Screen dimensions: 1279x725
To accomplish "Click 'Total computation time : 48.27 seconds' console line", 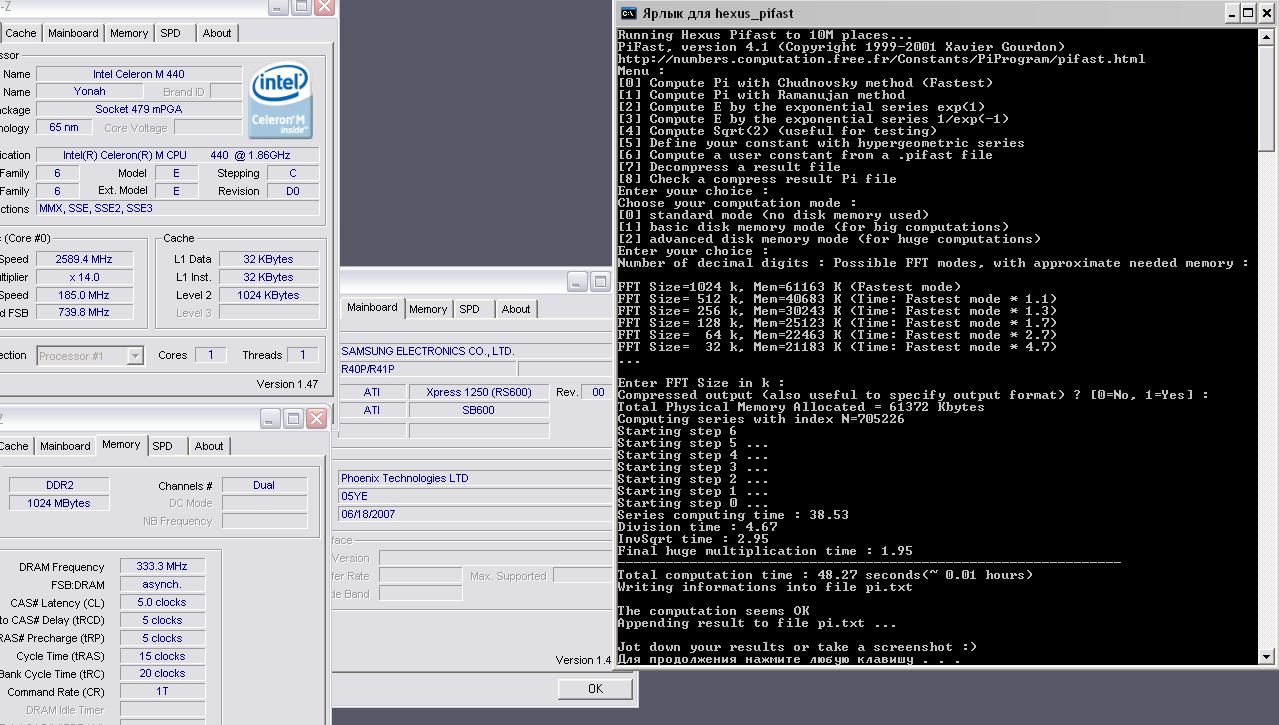I will (x=825, y=575).
